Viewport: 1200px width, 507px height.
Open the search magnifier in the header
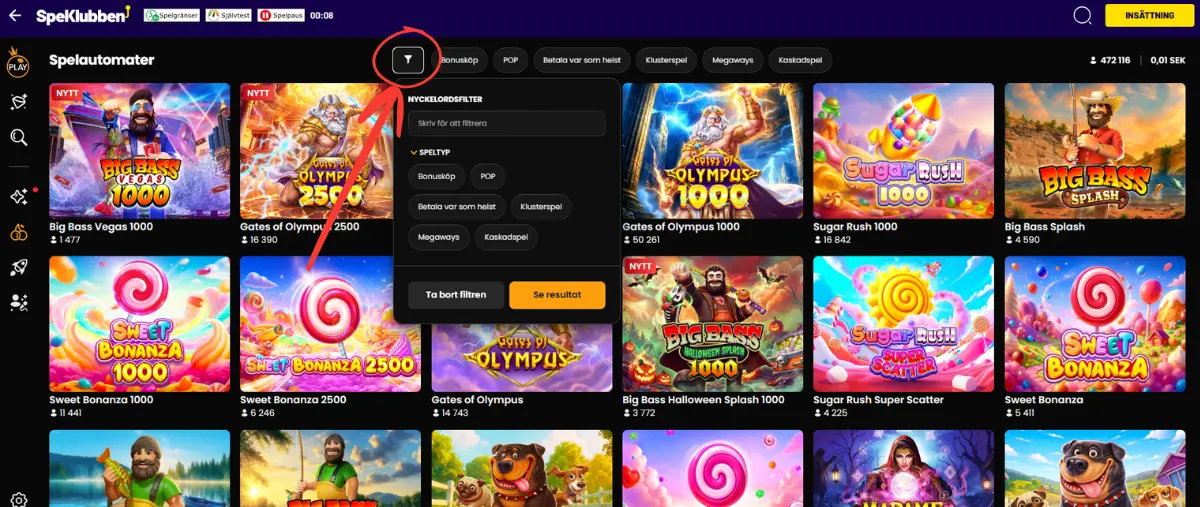[x=1082, y=15]
